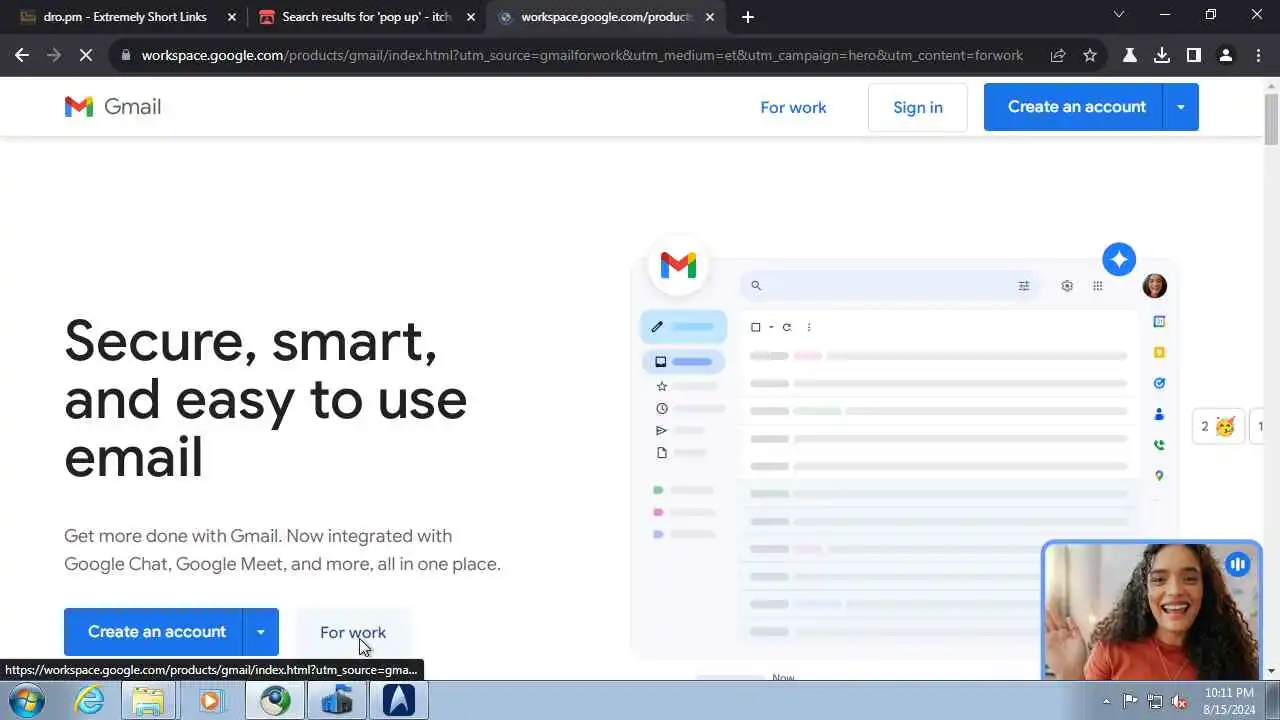Viewport: 1280px width, 720px height.
Task: Click the sent arrow icon in illustration sidebar
Action: click(x=661, y=431)
